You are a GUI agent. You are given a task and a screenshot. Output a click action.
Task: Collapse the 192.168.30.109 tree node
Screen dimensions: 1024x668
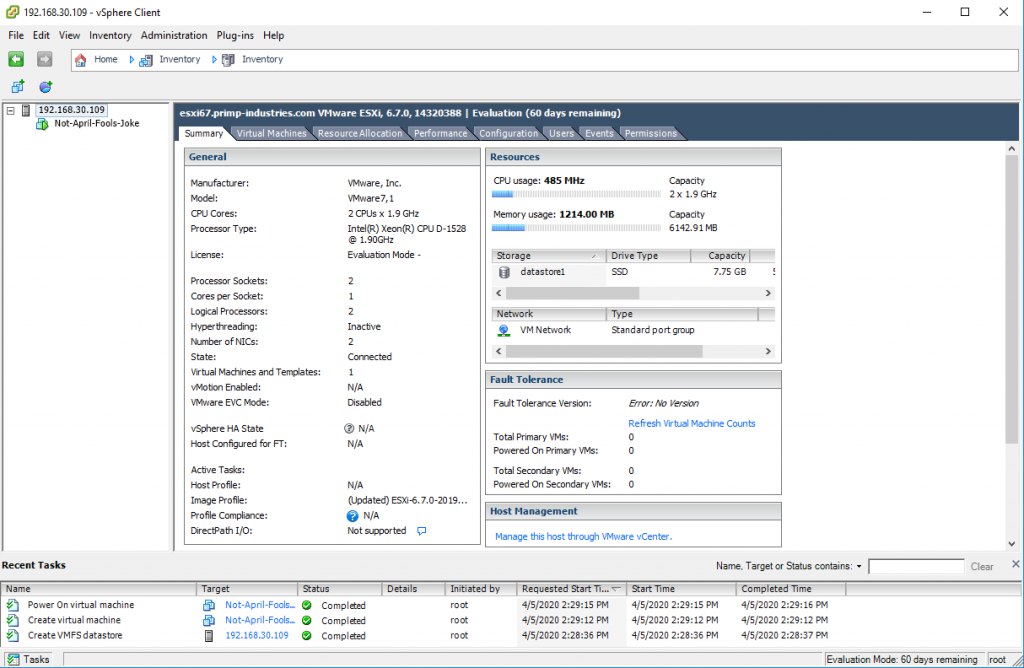click(x=10, y=110)
